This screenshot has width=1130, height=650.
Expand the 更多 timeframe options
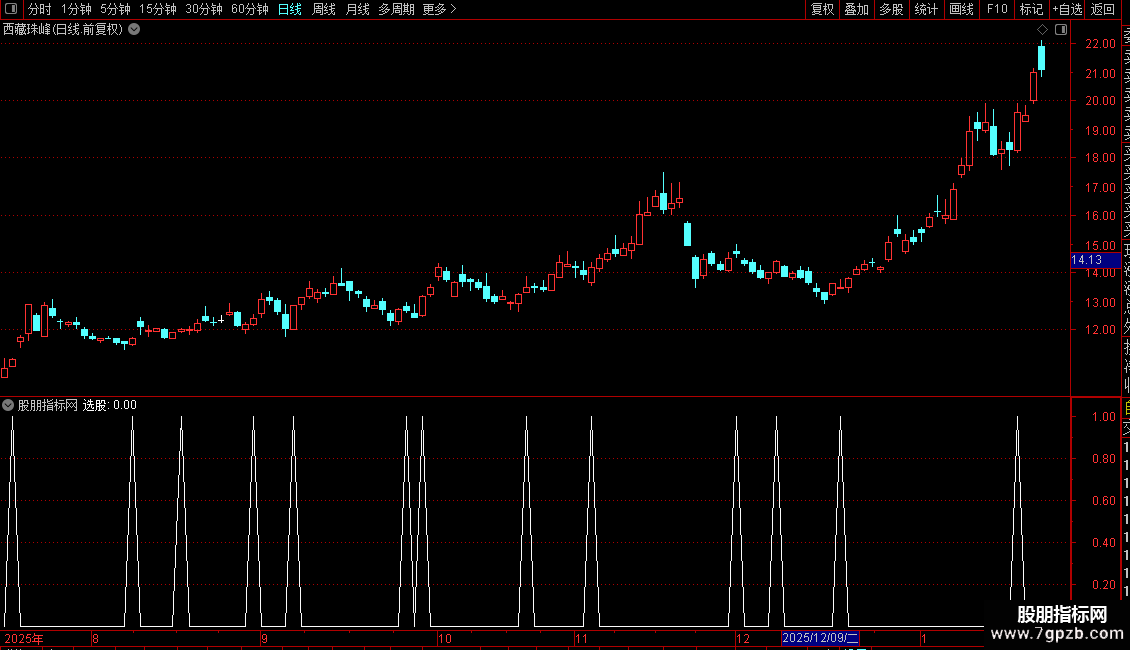[x=440, y=9]
